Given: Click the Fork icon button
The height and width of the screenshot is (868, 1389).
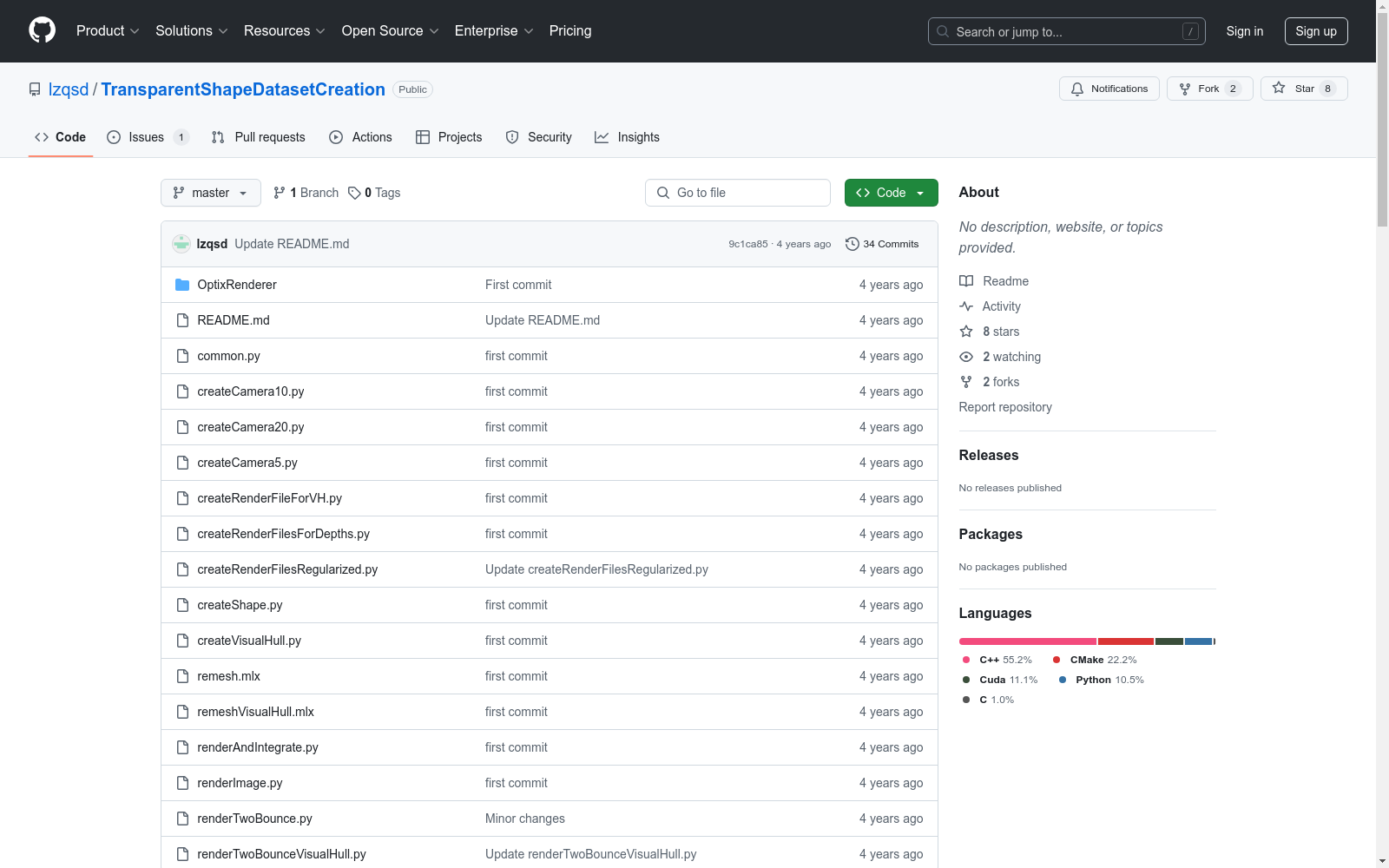Looking at the screenshot, I should [1185, 89].
